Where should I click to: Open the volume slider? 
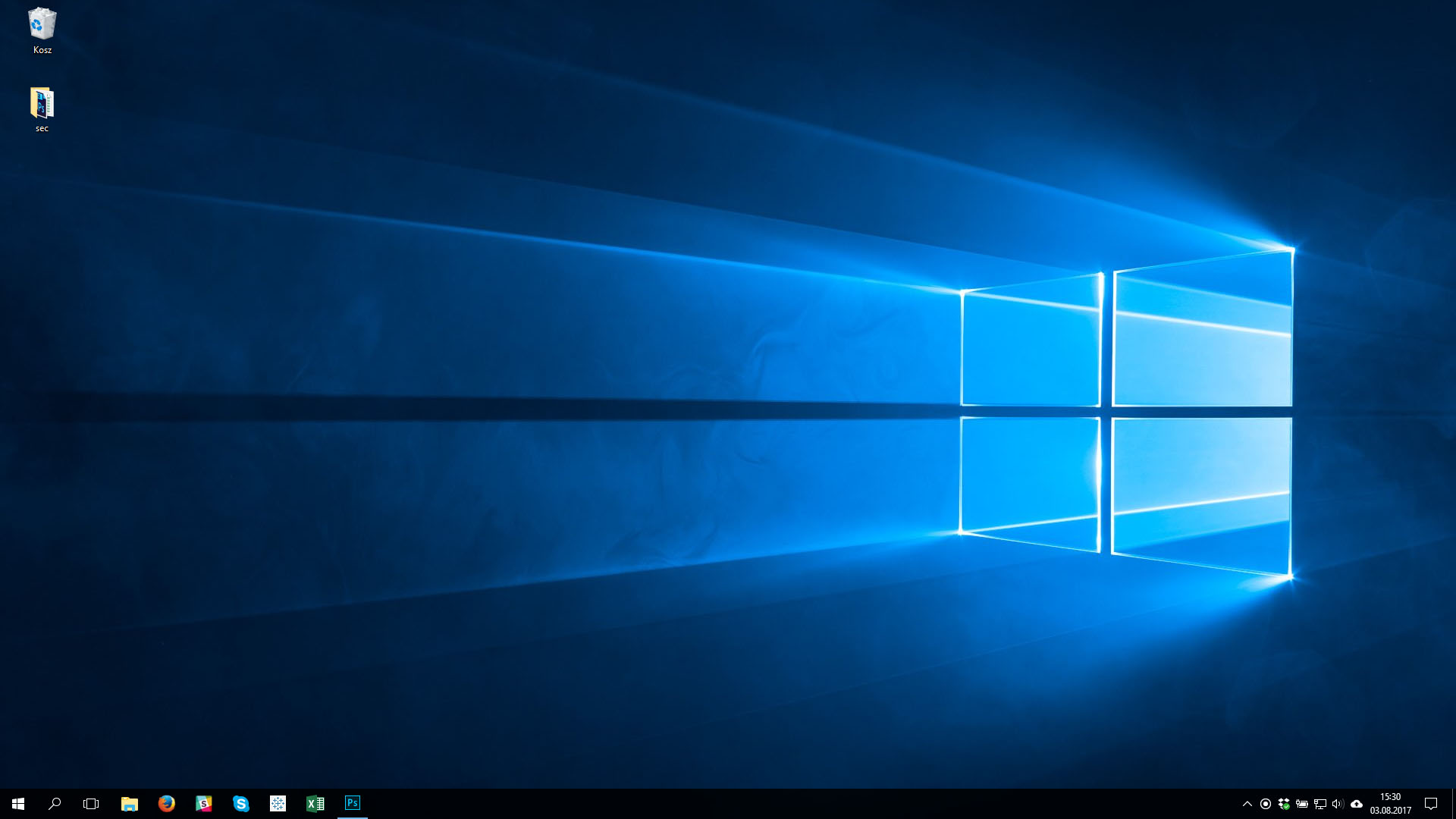1338,803
